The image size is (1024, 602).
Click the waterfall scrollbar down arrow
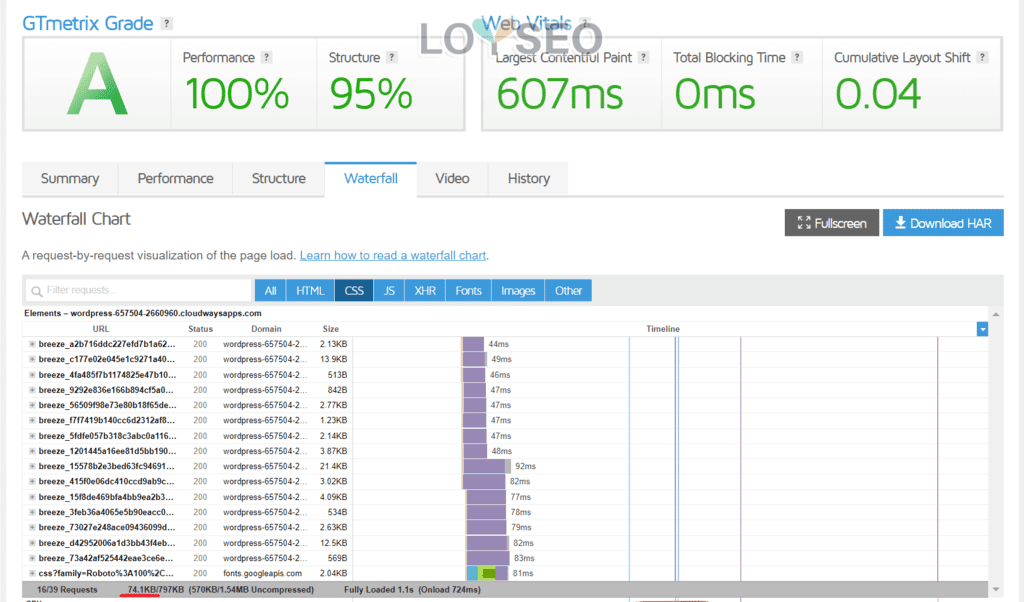click(x=996, y=590)
